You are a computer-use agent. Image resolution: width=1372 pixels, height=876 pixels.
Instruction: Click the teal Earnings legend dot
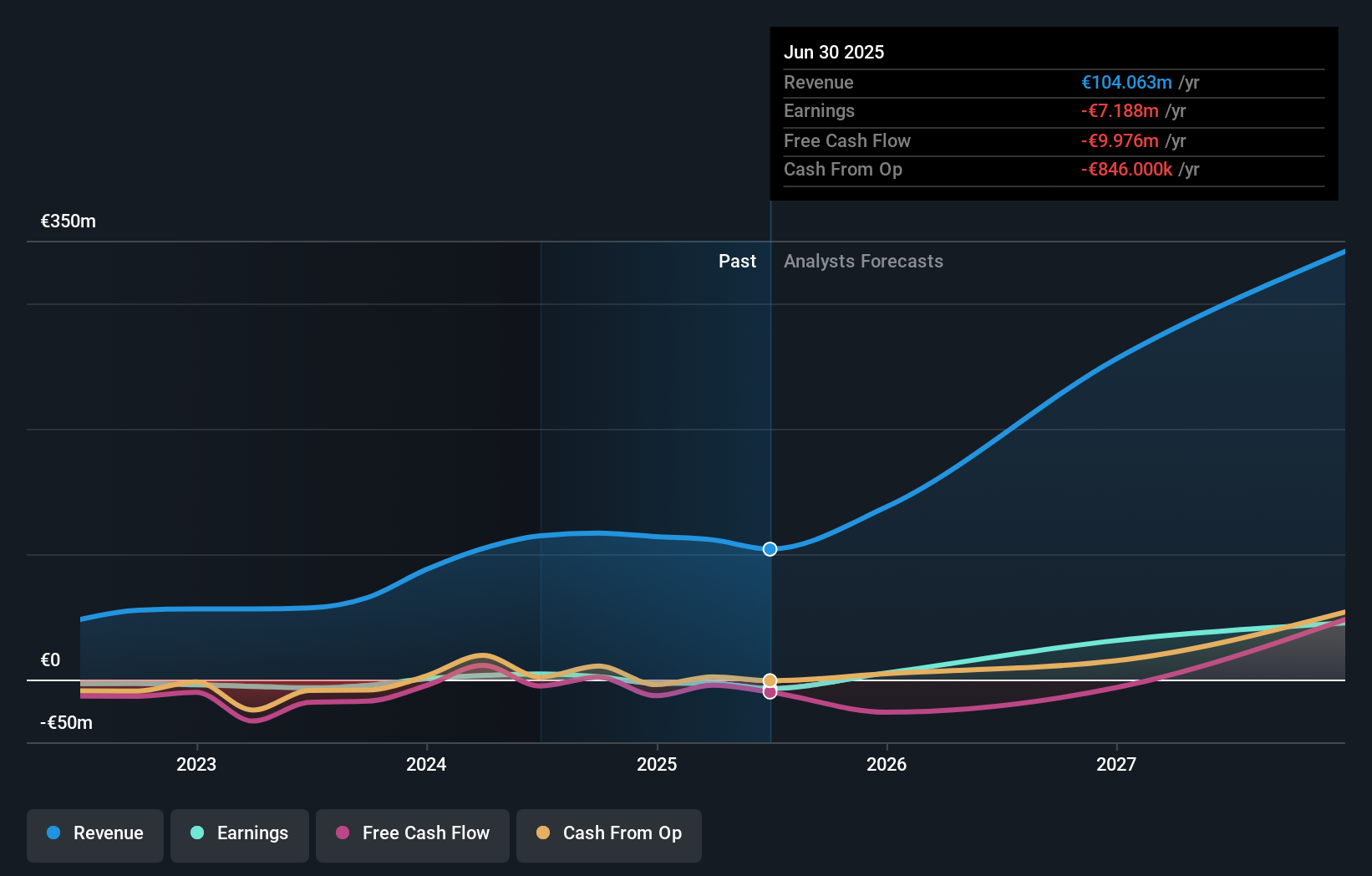(x=196, y=833)
